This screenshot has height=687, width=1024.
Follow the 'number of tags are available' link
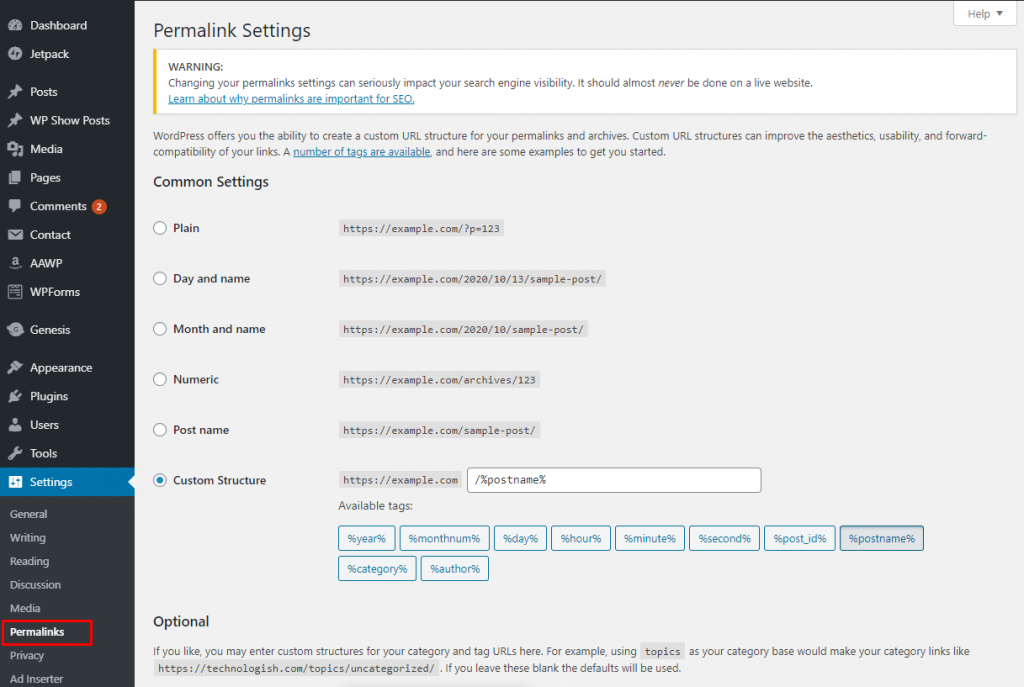point(362,152)
